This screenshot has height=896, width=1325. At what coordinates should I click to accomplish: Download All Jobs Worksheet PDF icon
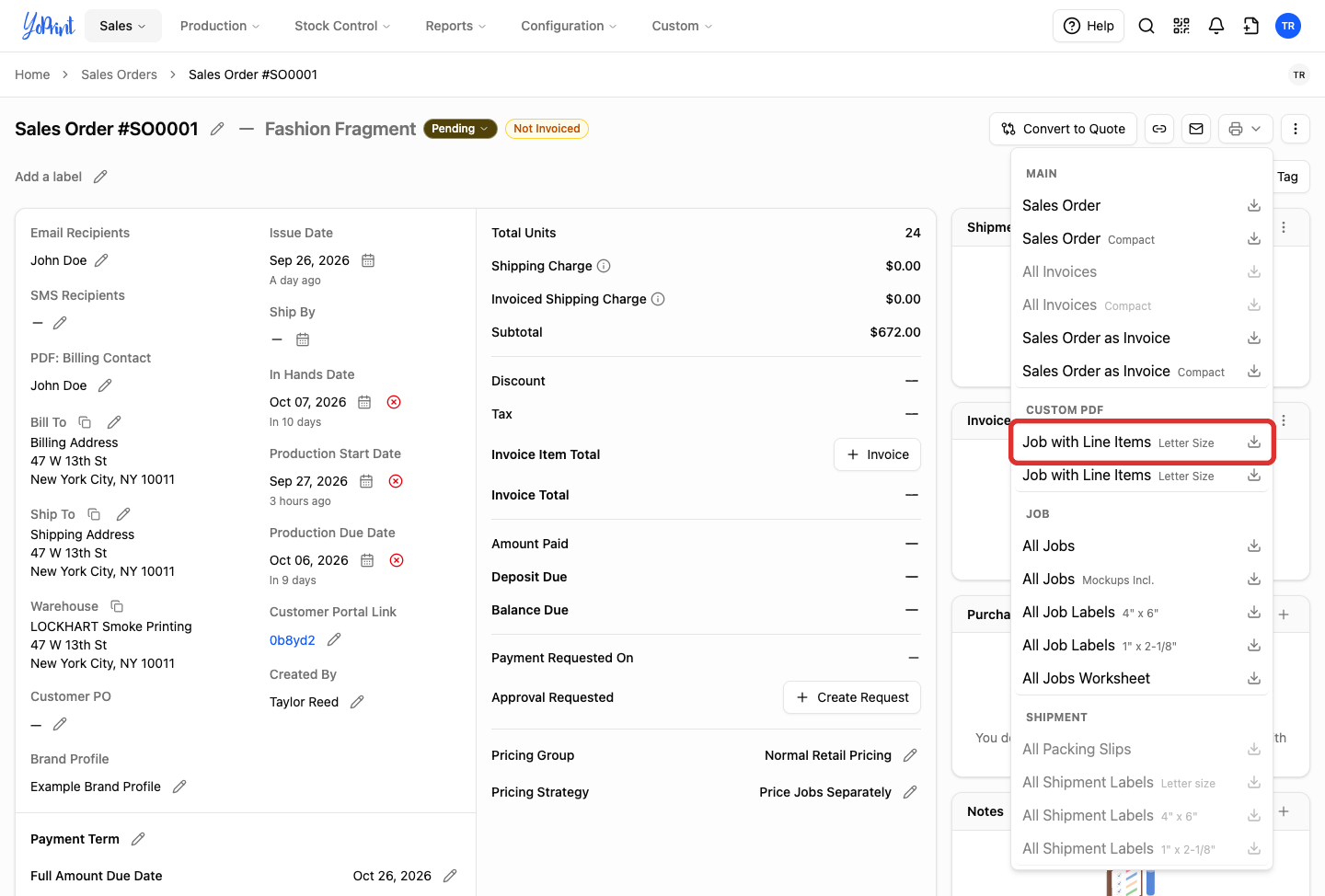coord(1254,678)
